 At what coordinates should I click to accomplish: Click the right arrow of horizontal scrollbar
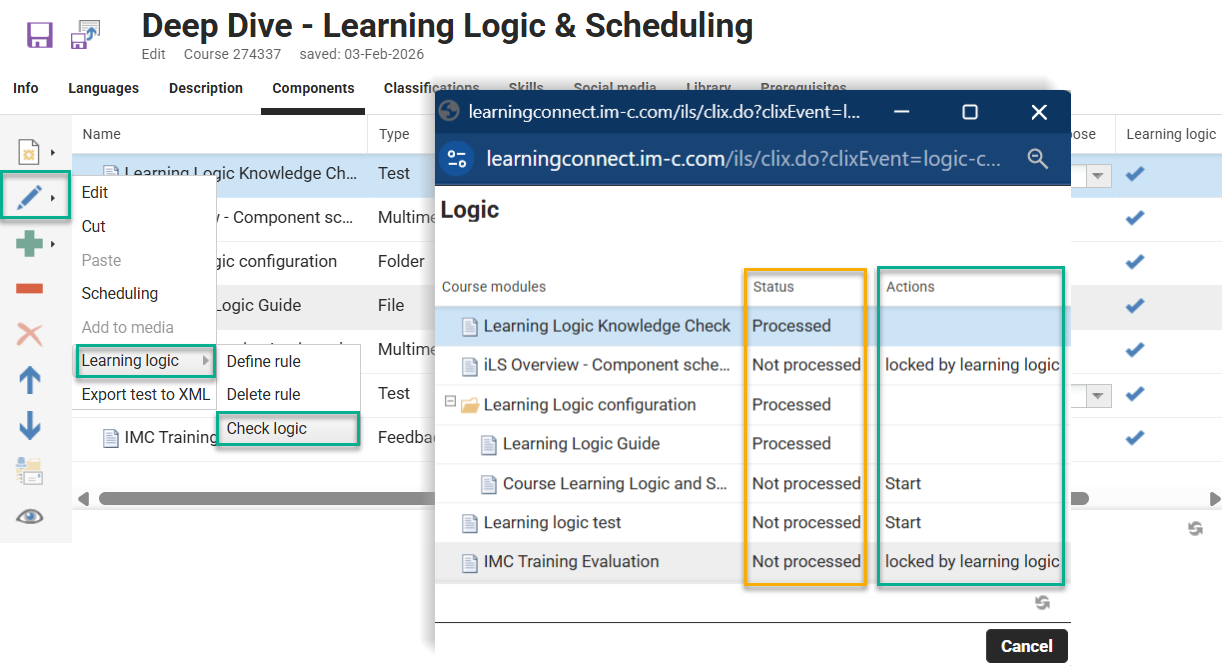pos(1213,497)
